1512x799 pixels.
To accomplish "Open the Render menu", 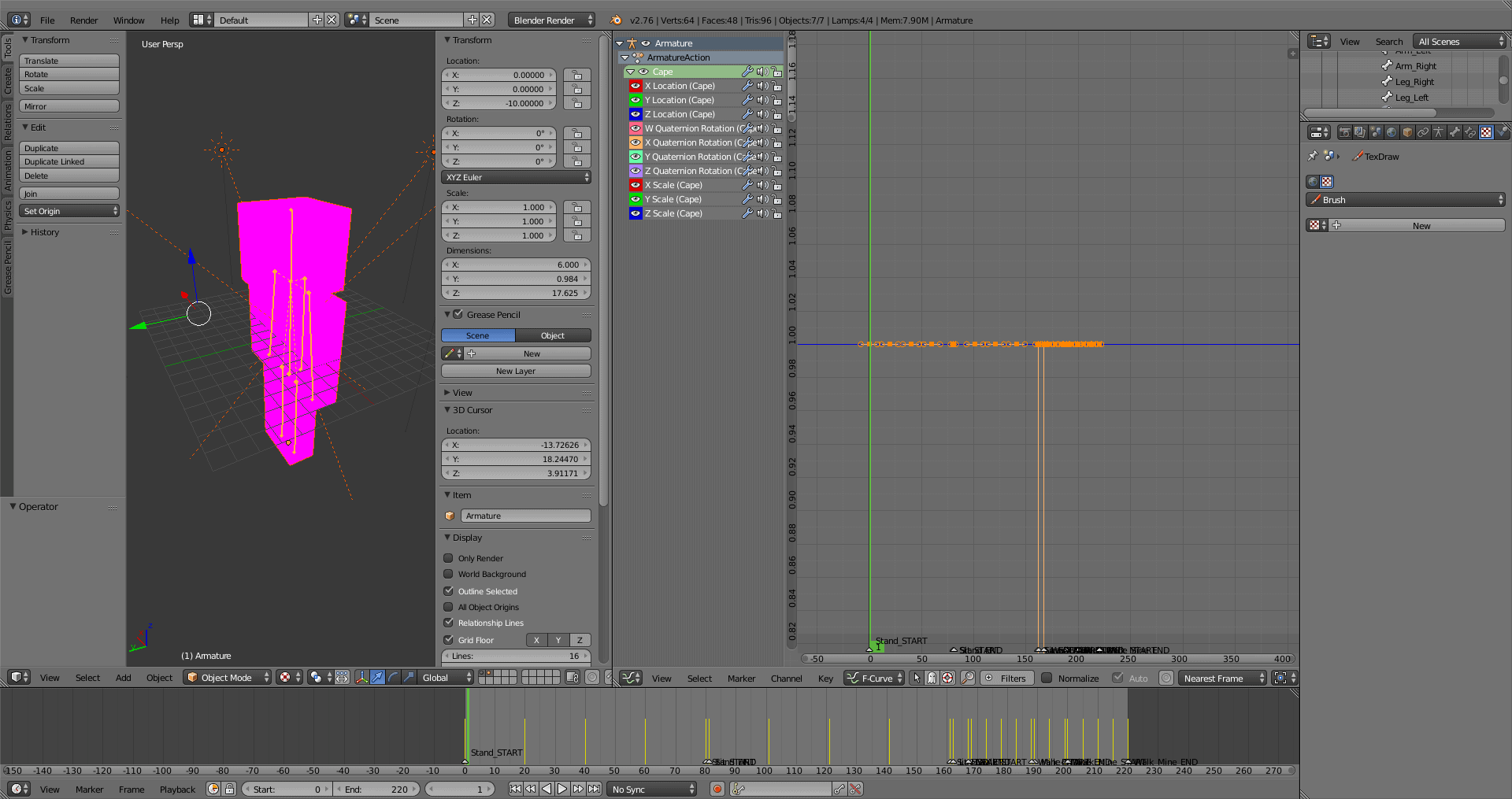I will [x=83, y=20].
